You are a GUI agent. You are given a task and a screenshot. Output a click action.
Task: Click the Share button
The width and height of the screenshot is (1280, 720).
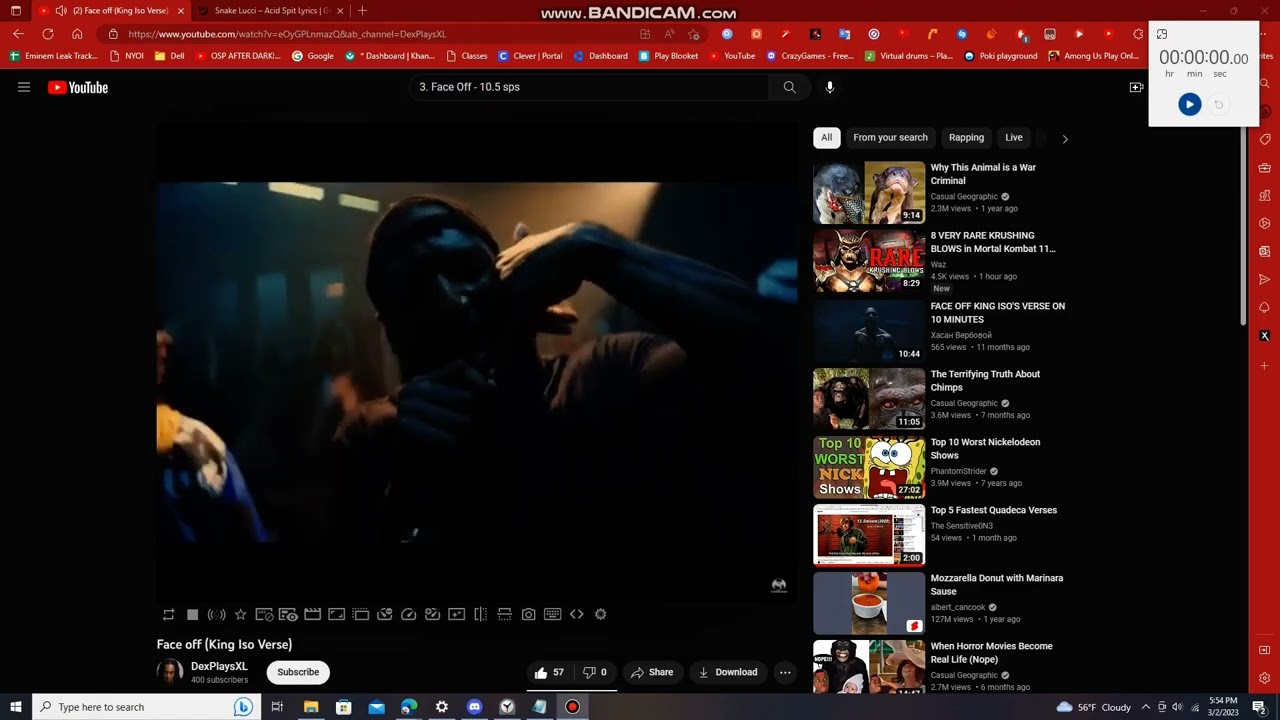click(x=652, y=672)
